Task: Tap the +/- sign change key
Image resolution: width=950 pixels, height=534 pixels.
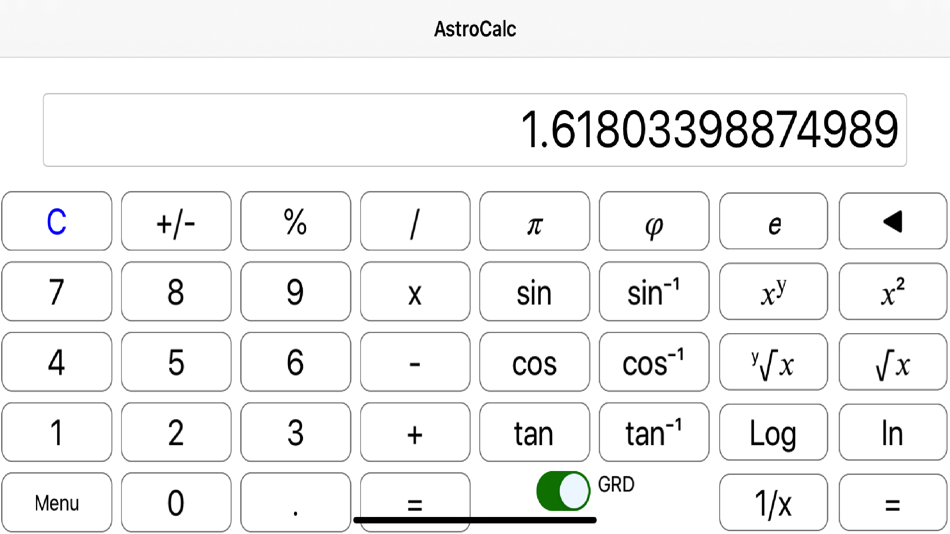Action: tap(176, 221)
